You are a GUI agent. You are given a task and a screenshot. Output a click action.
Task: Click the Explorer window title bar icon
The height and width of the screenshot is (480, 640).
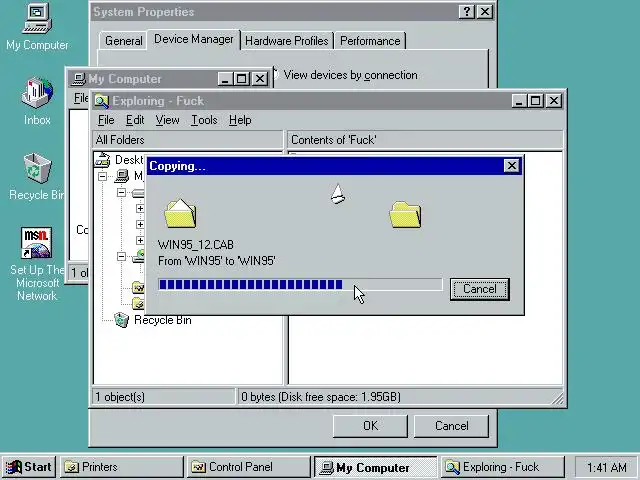tap(101, 101)
